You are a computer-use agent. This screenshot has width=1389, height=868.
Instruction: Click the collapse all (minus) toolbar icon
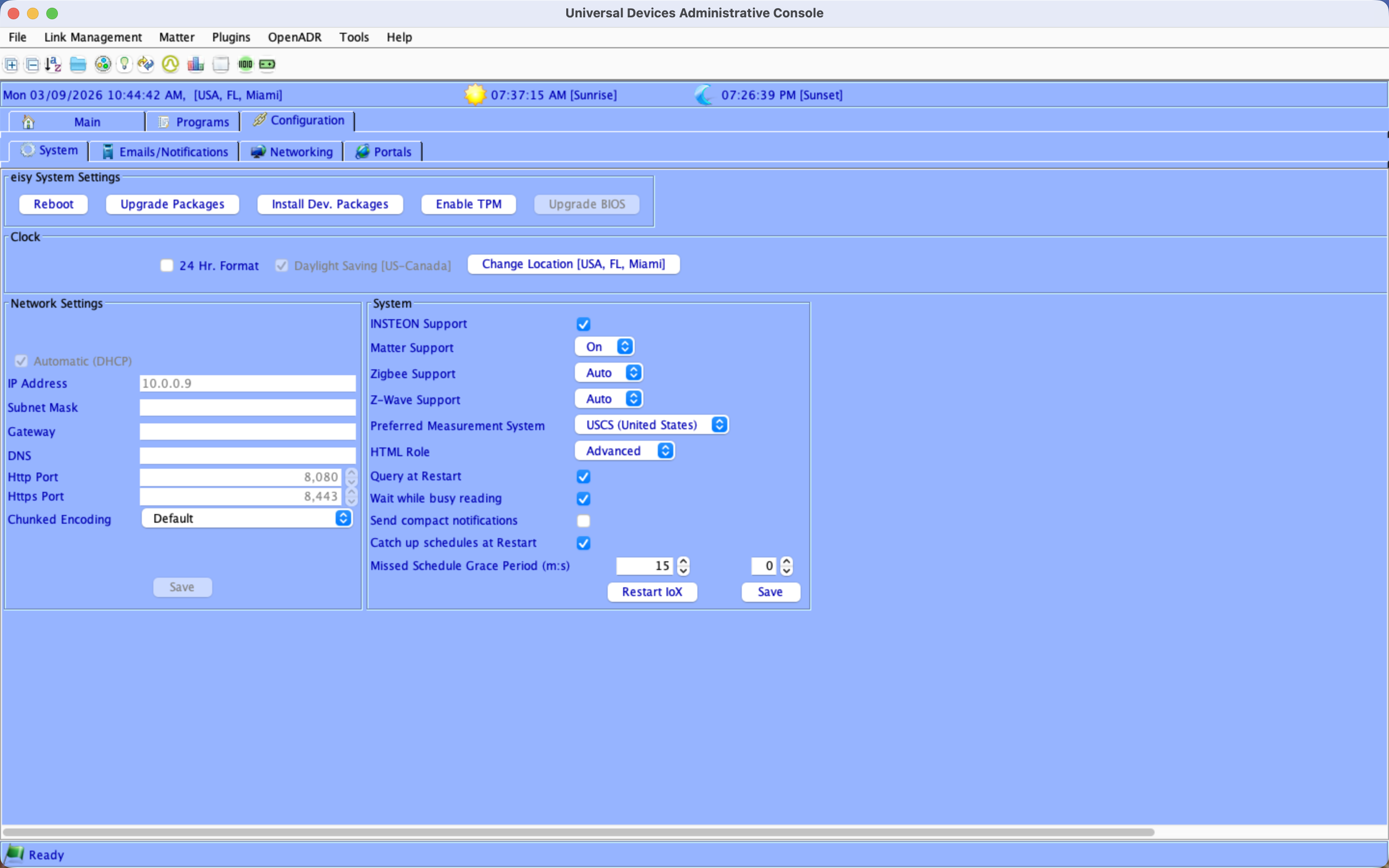click(33, 64)
